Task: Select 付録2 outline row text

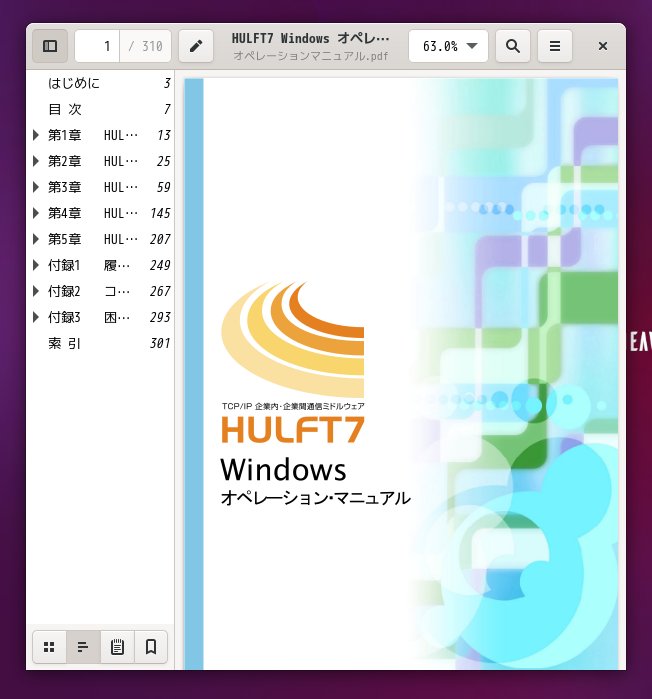Action: (x=89, y=291)
